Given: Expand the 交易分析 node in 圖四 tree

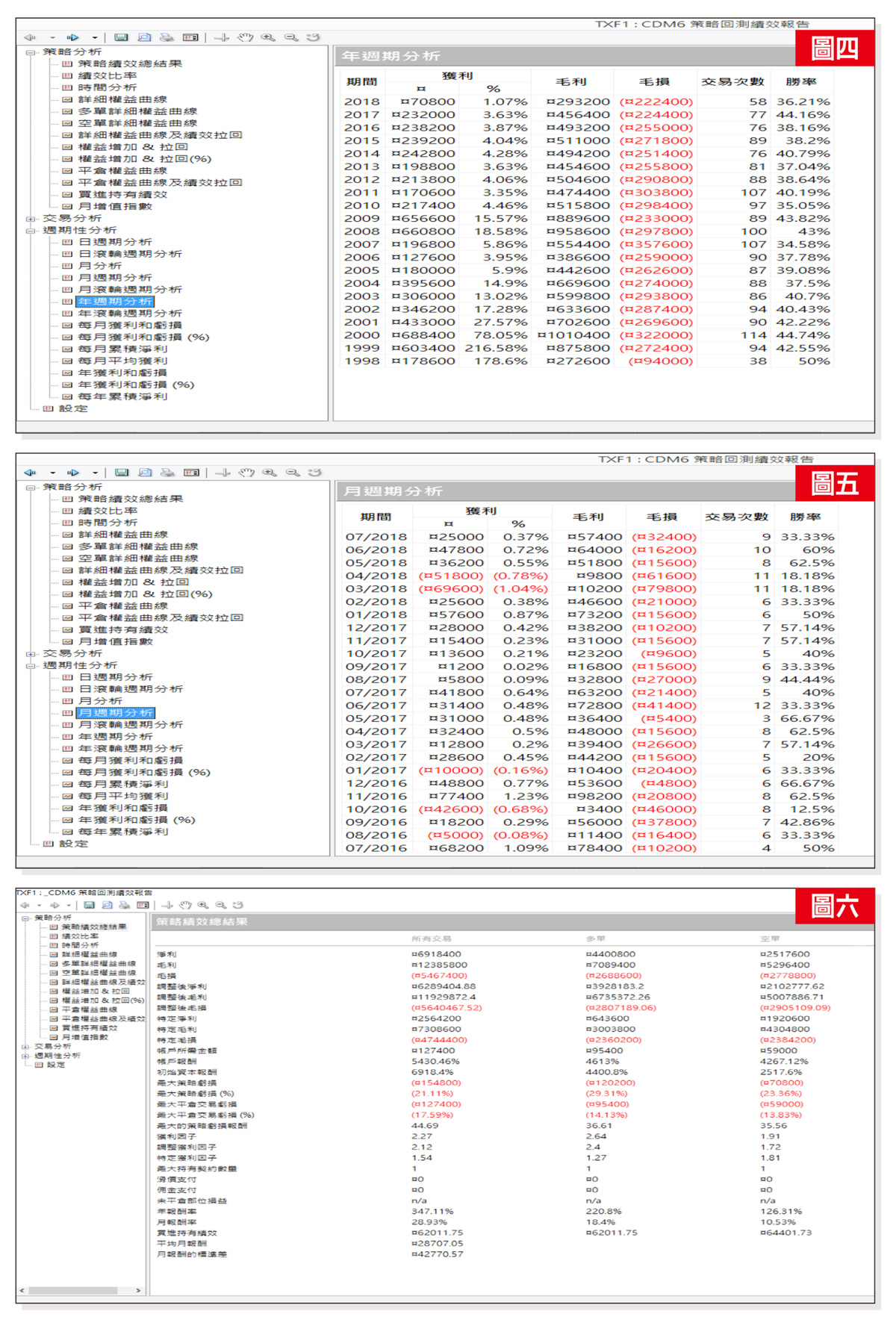Looking at the screenshot, I should [x=31, y=219].
